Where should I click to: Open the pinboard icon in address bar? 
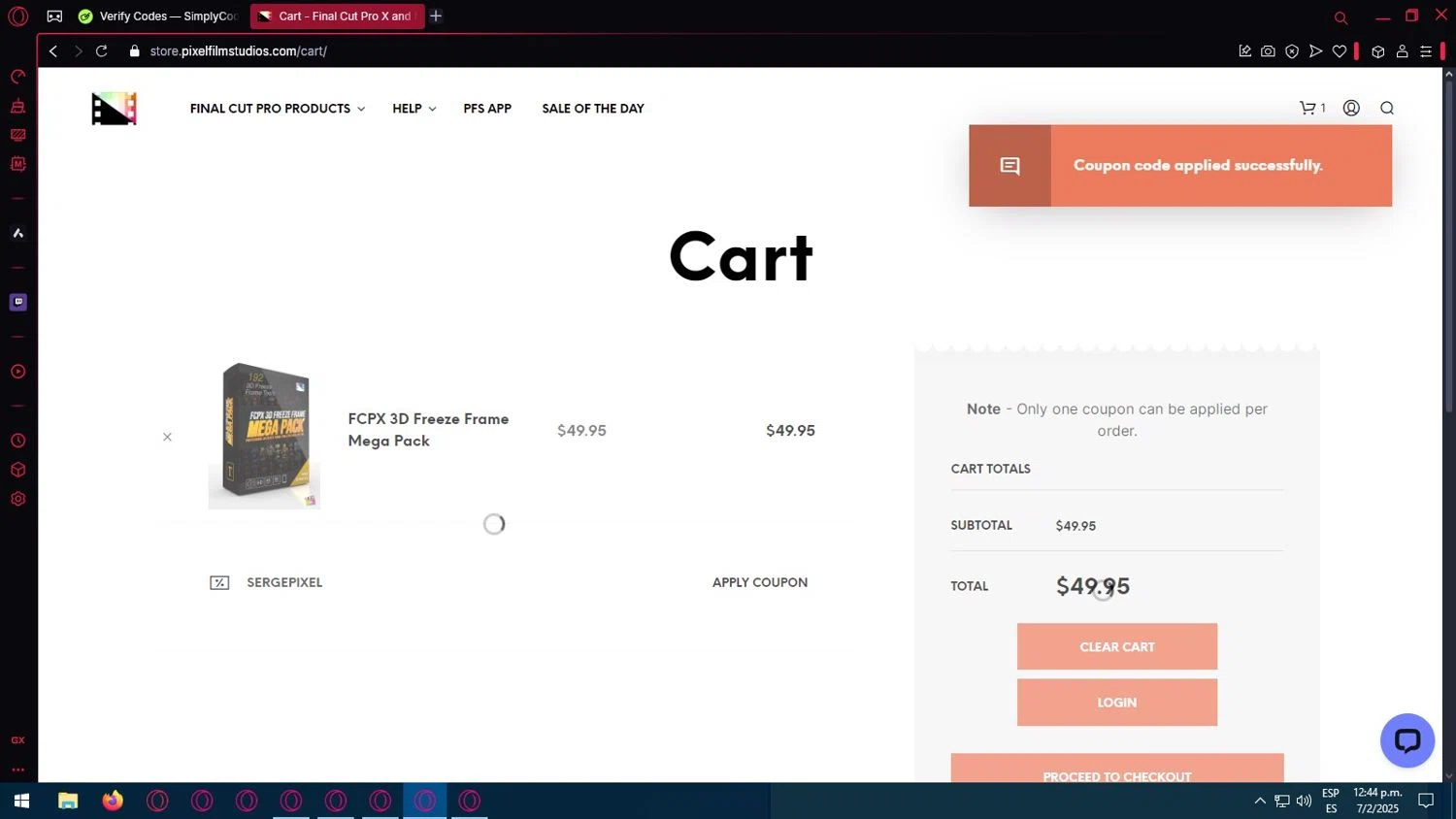1244,51
